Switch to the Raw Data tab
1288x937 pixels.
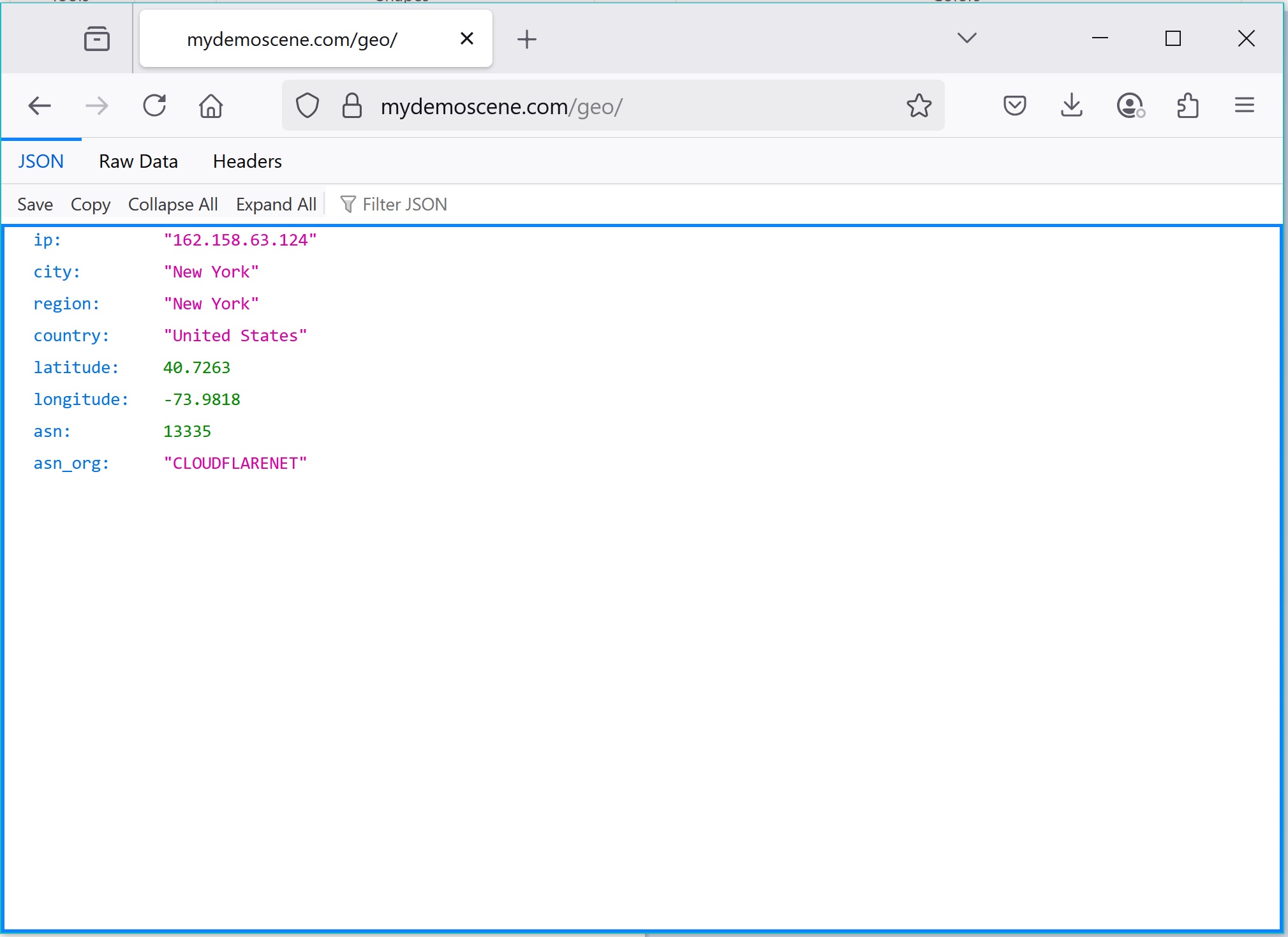point(138,161)
